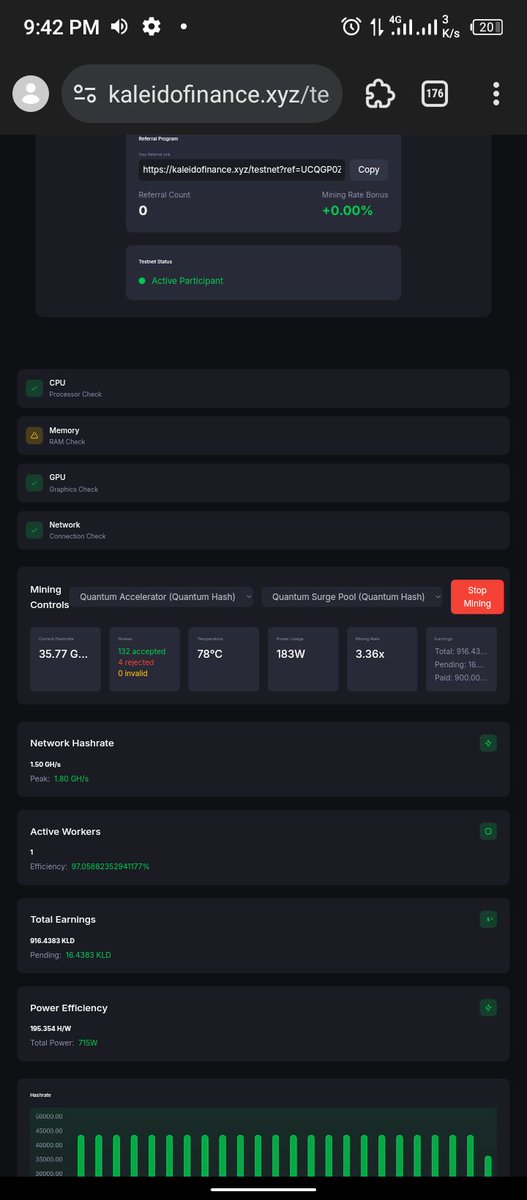Open site settings icon in address bar

(x=85, y=94)
